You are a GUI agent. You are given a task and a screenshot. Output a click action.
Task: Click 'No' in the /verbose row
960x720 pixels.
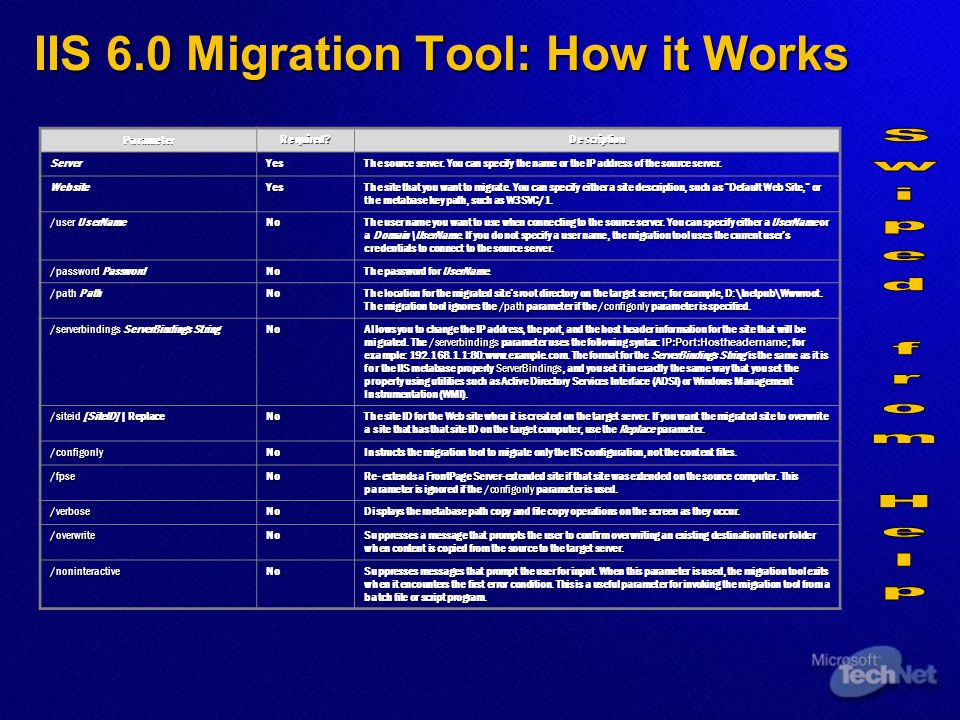(x=273, y=511)
